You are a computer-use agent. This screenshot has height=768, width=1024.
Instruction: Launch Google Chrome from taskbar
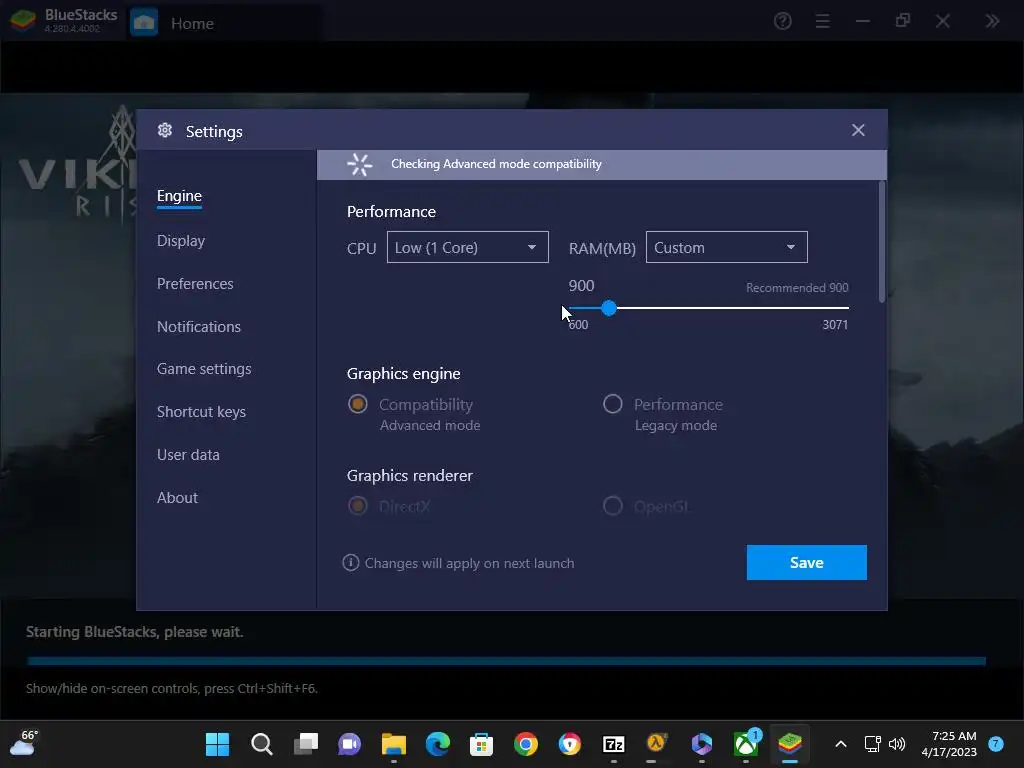[x=526, y=744]
